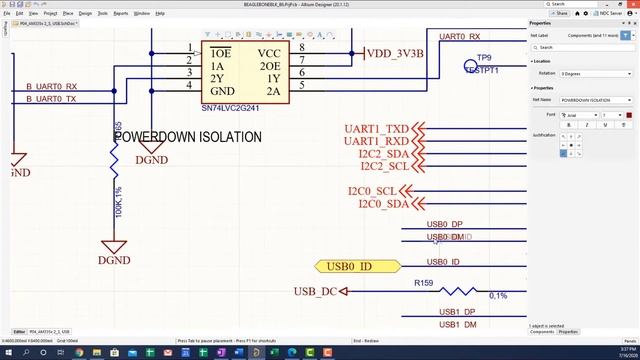This screenshot has width=640, height=360.
Task: Click the Home icon in the title bar
Action: click(577, 13)
